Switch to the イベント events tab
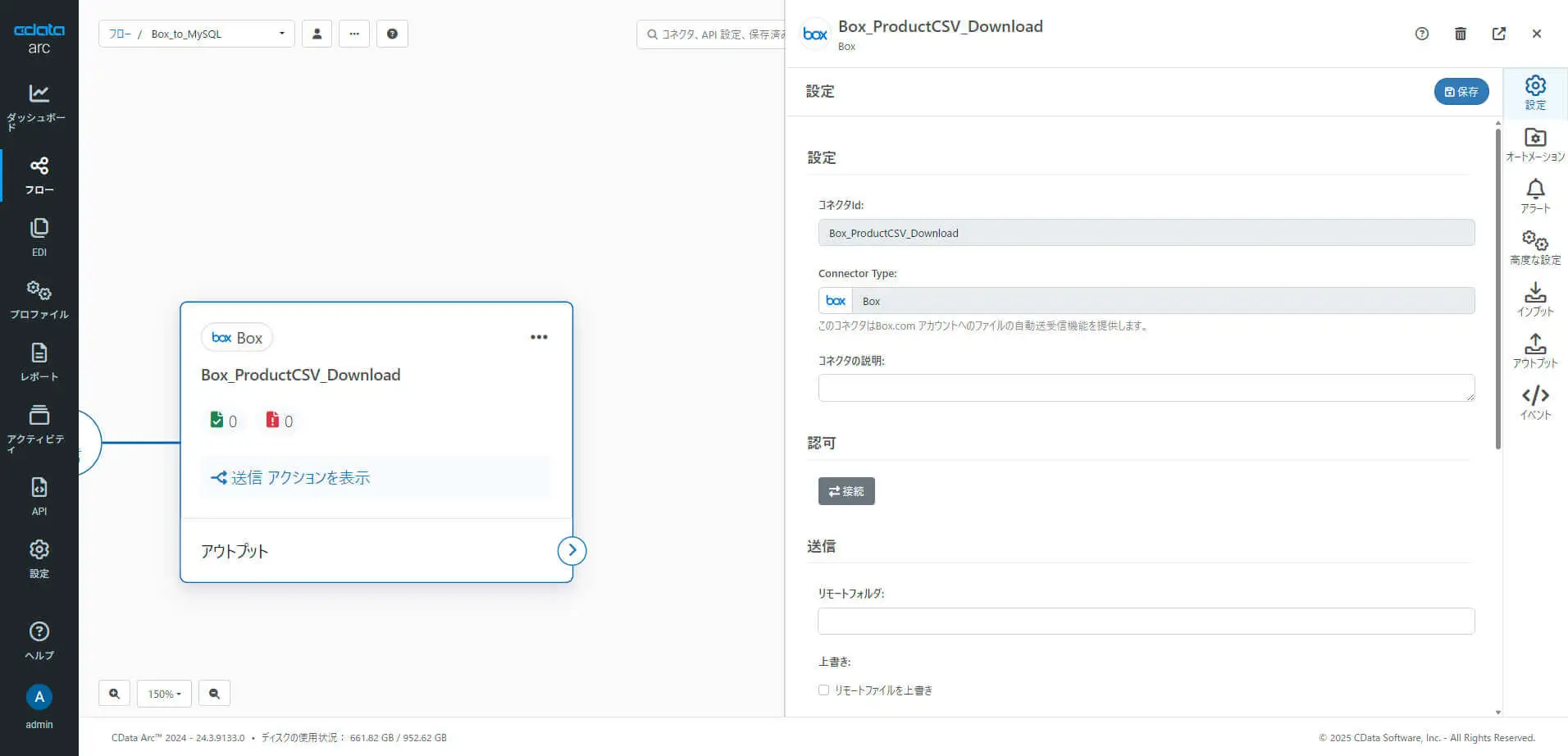The height and width of the screenshot is (756, 1568). (x=1535, y=403)
